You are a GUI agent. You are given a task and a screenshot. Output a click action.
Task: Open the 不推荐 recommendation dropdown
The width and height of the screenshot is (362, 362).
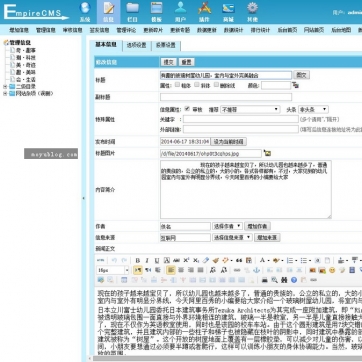pyautogui.click(x=250, y=109)
